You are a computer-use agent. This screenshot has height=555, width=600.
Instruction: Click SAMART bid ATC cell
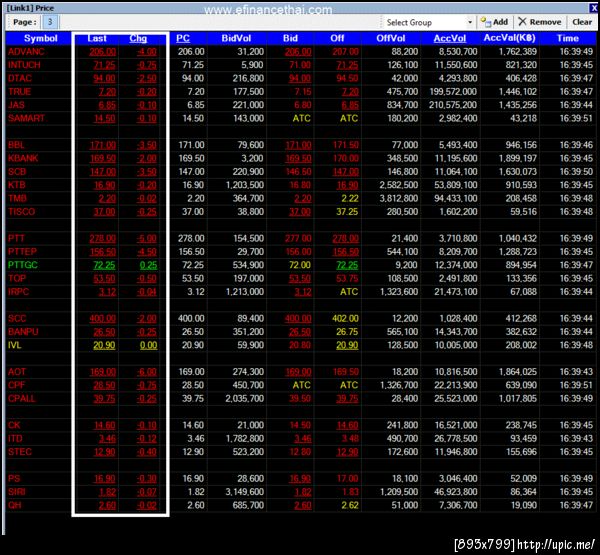click(x=302, y=118)
